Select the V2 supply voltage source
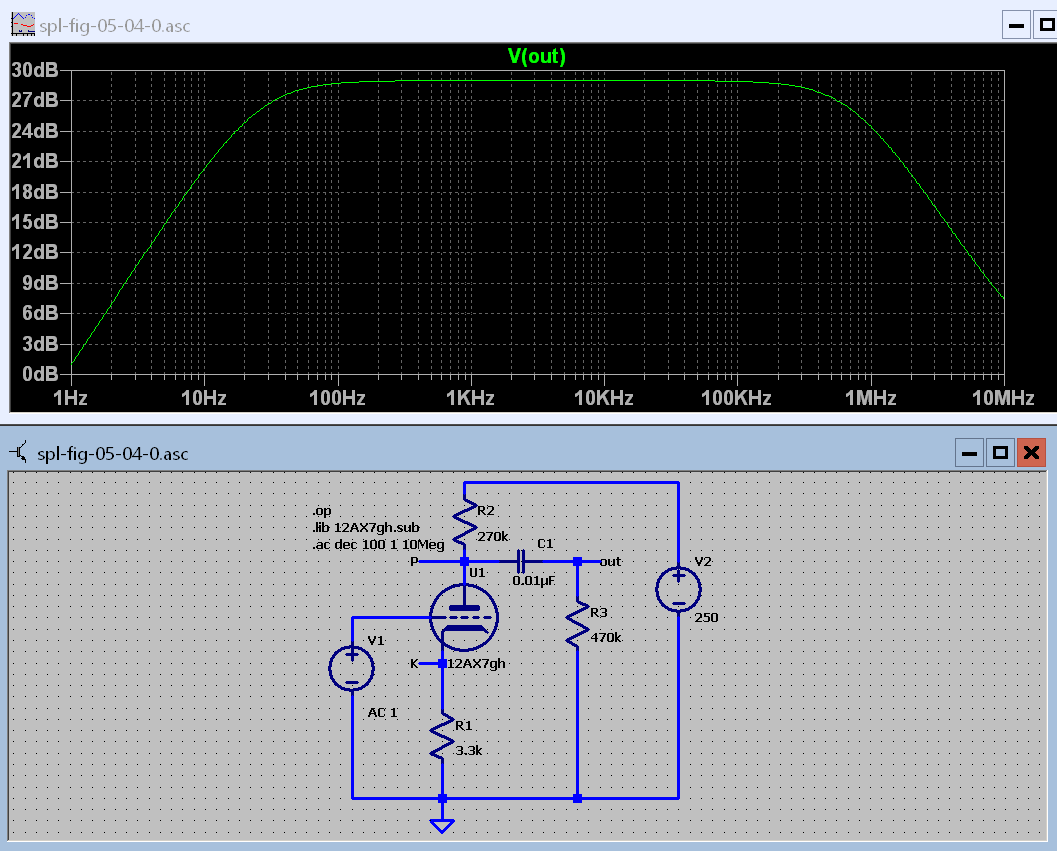 pos(678,589)
